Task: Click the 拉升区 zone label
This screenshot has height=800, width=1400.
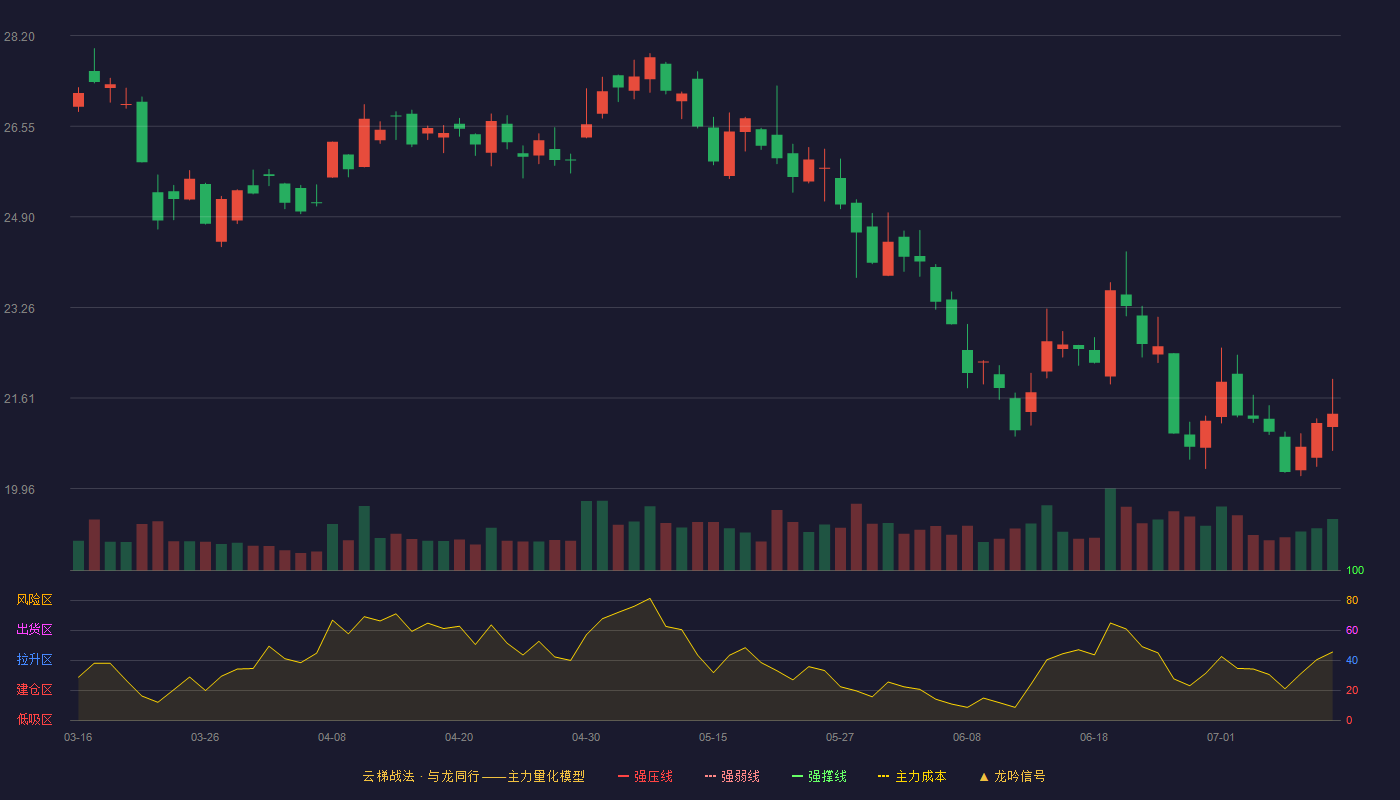Action: click(x=34, y=660)
